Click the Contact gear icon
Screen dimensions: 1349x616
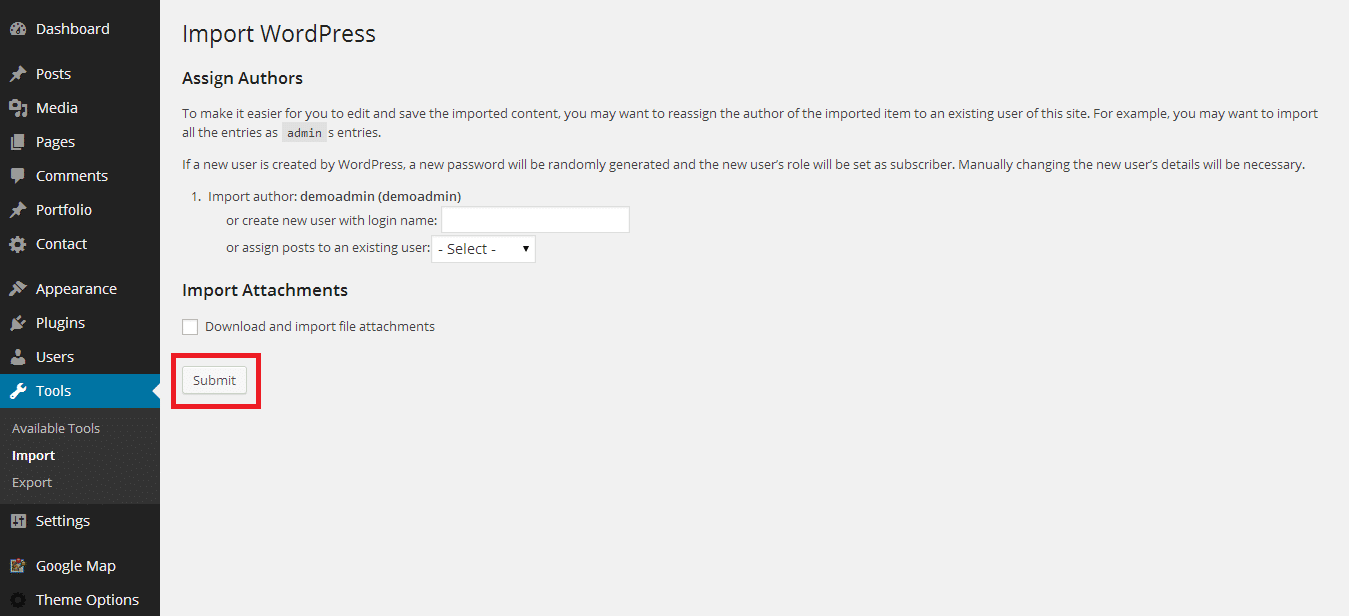[x=18, y=244]
